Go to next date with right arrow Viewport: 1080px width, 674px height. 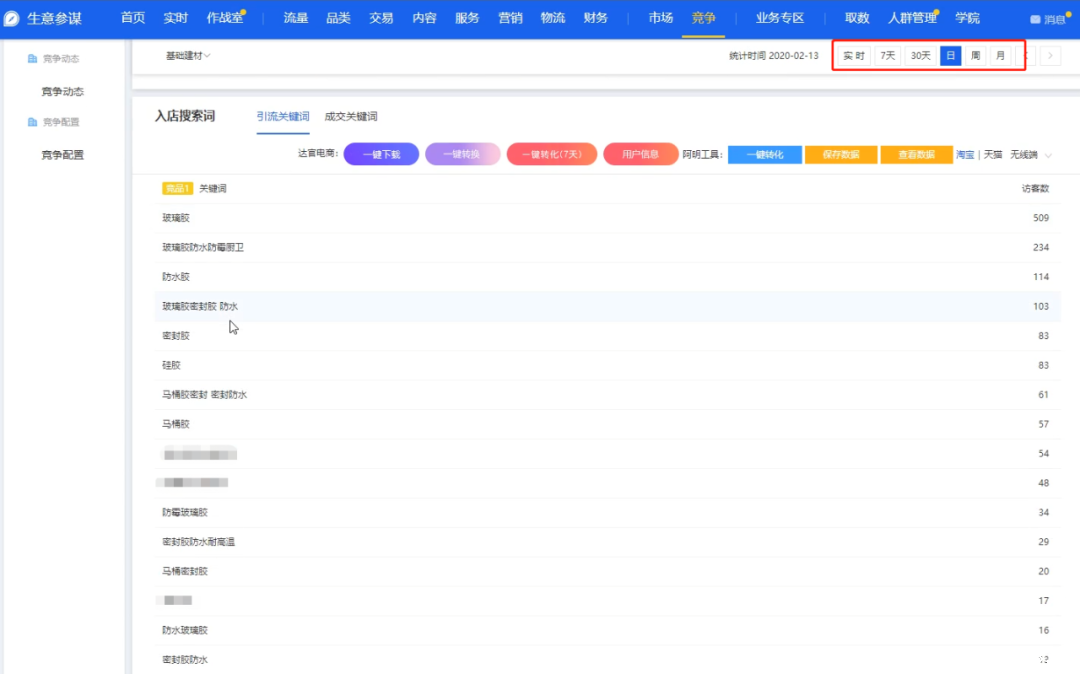point(1050,56)
